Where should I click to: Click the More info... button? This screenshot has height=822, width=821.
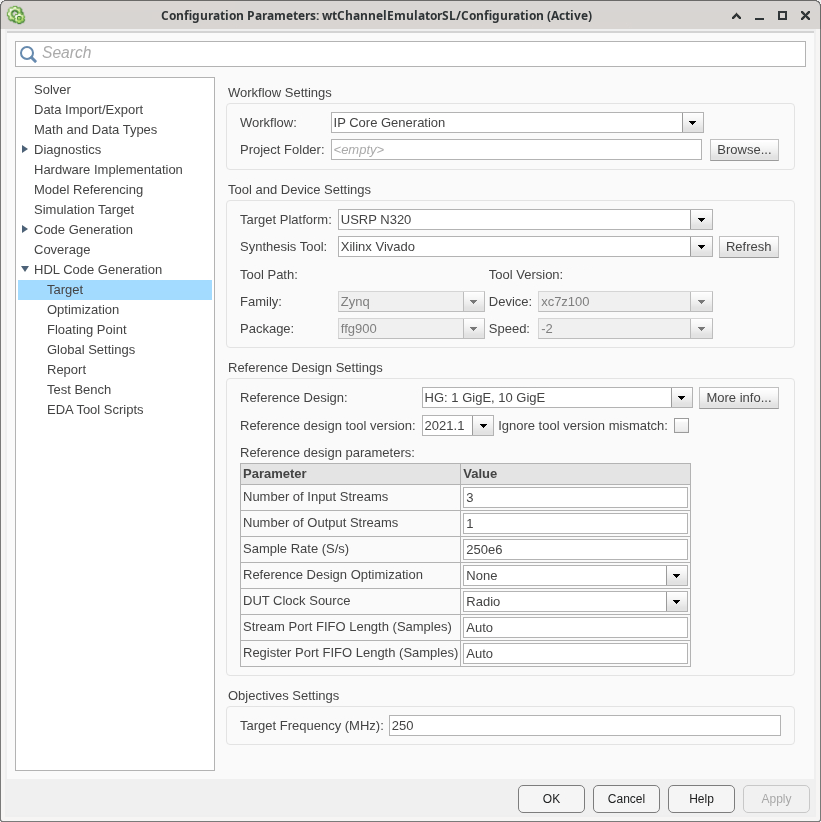739,398
